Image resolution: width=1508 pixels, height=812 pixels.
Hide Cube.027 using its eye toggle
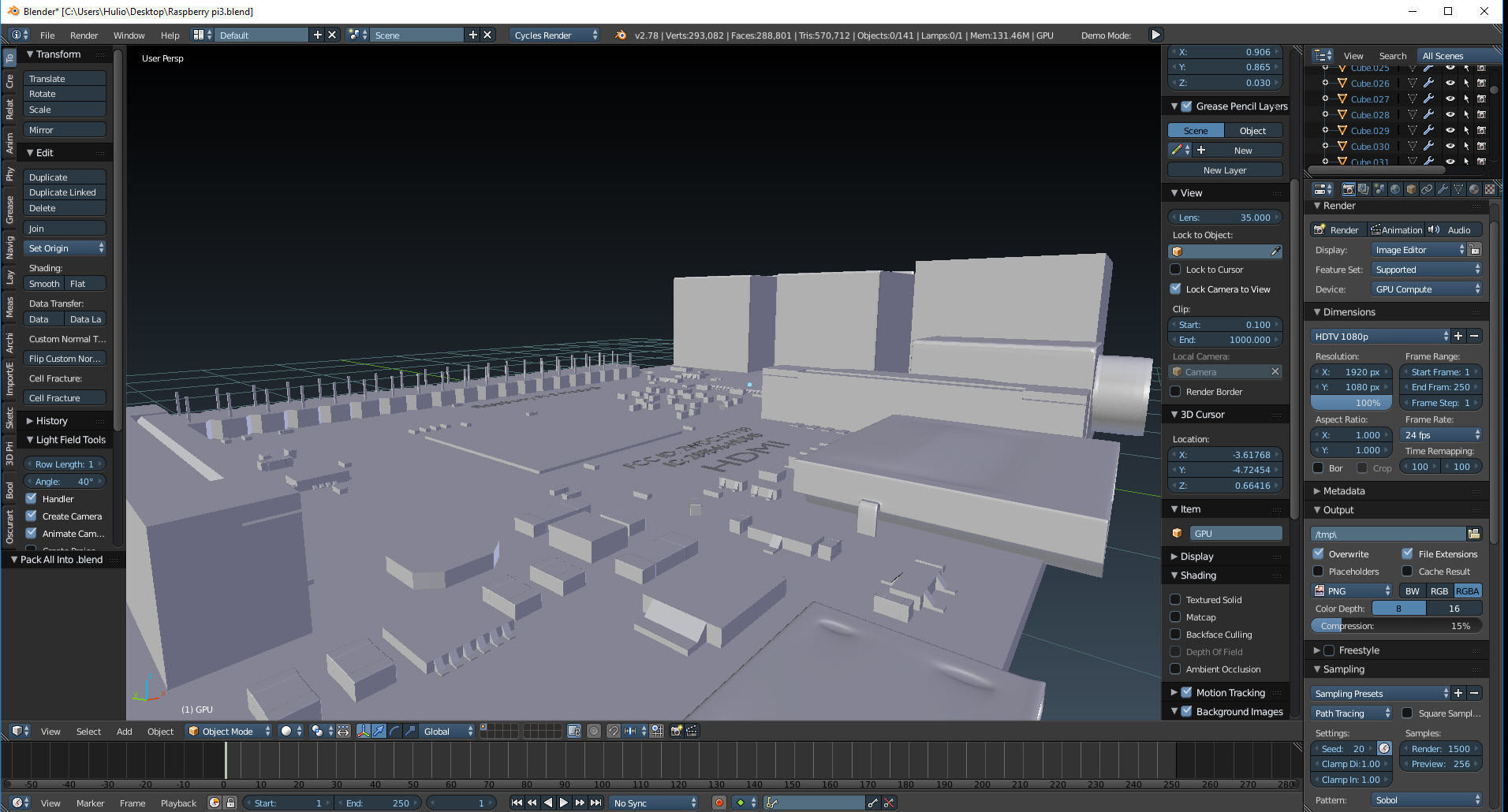[1450, 99]
